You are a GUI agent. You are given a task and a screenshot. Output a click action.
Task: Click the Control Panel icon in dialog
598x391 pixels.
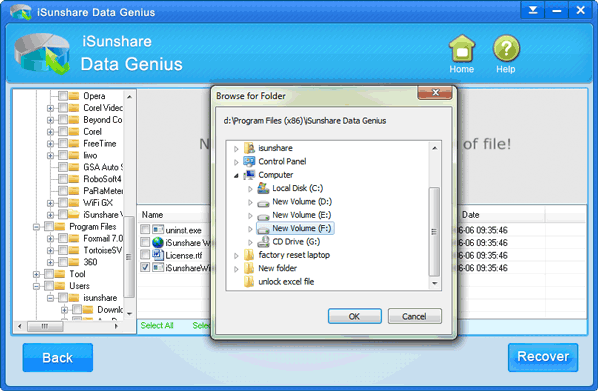coord(249,161)
